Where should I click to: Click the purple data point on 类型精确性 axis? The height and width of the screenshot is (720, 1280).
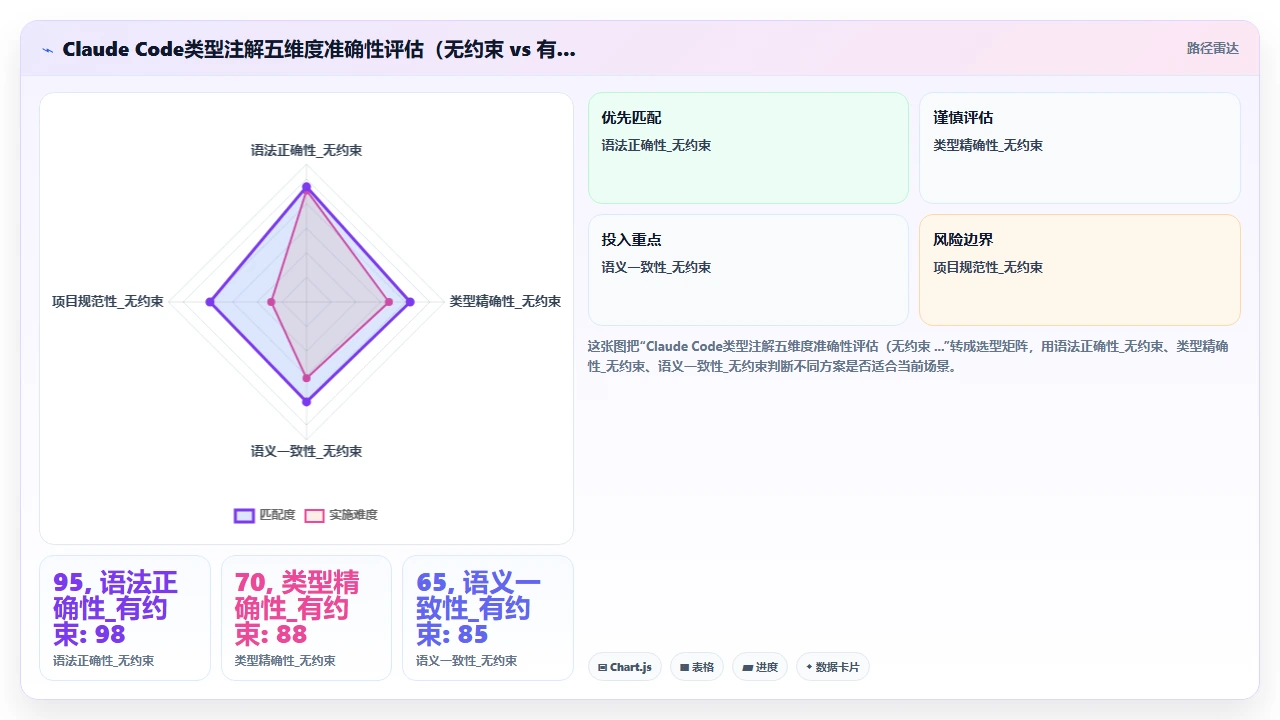[409, 301]
